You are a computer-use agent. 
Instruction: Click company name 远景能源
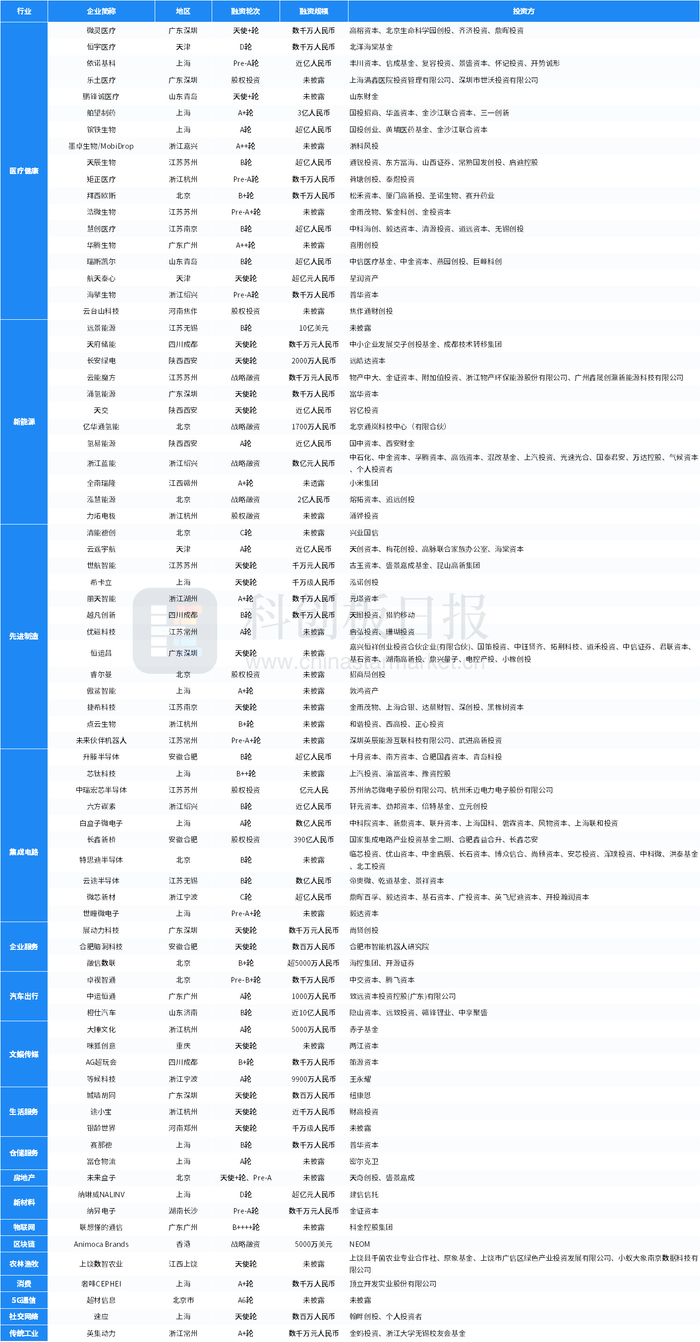click(102, 327)
